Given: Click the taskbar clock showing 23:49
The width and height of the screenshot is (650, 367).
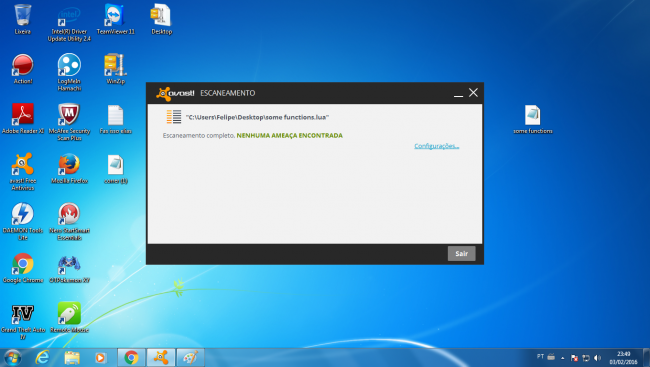Looking at the screenshot, I should point(623,358).
